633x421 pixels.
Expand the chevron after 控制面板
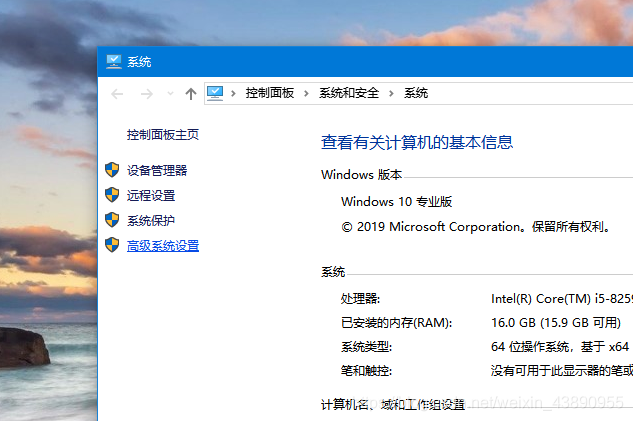click(x=306, y=94)
